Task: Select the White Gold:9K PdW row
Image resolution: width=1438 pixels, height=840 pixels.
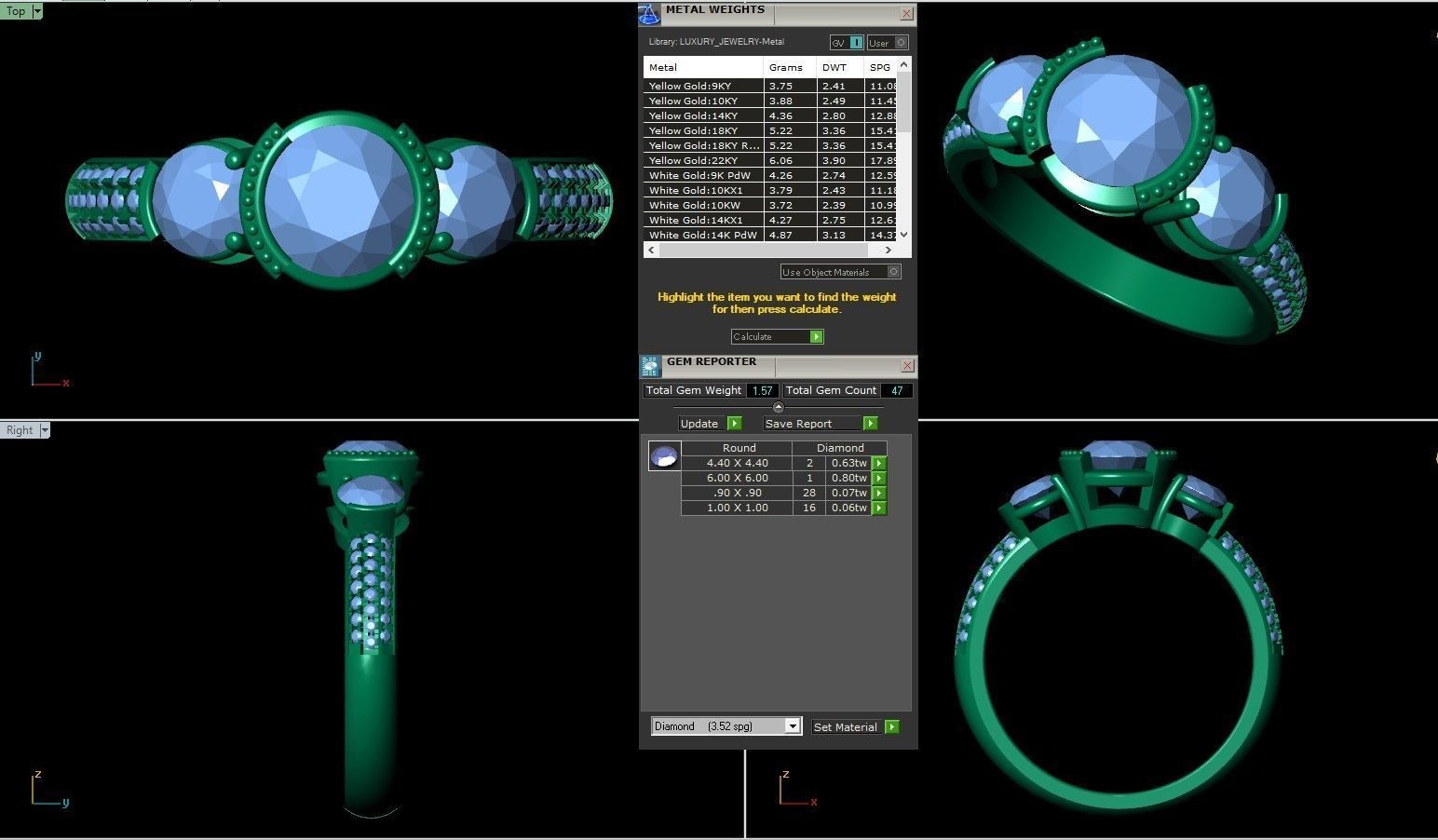Action: (770, 175)
